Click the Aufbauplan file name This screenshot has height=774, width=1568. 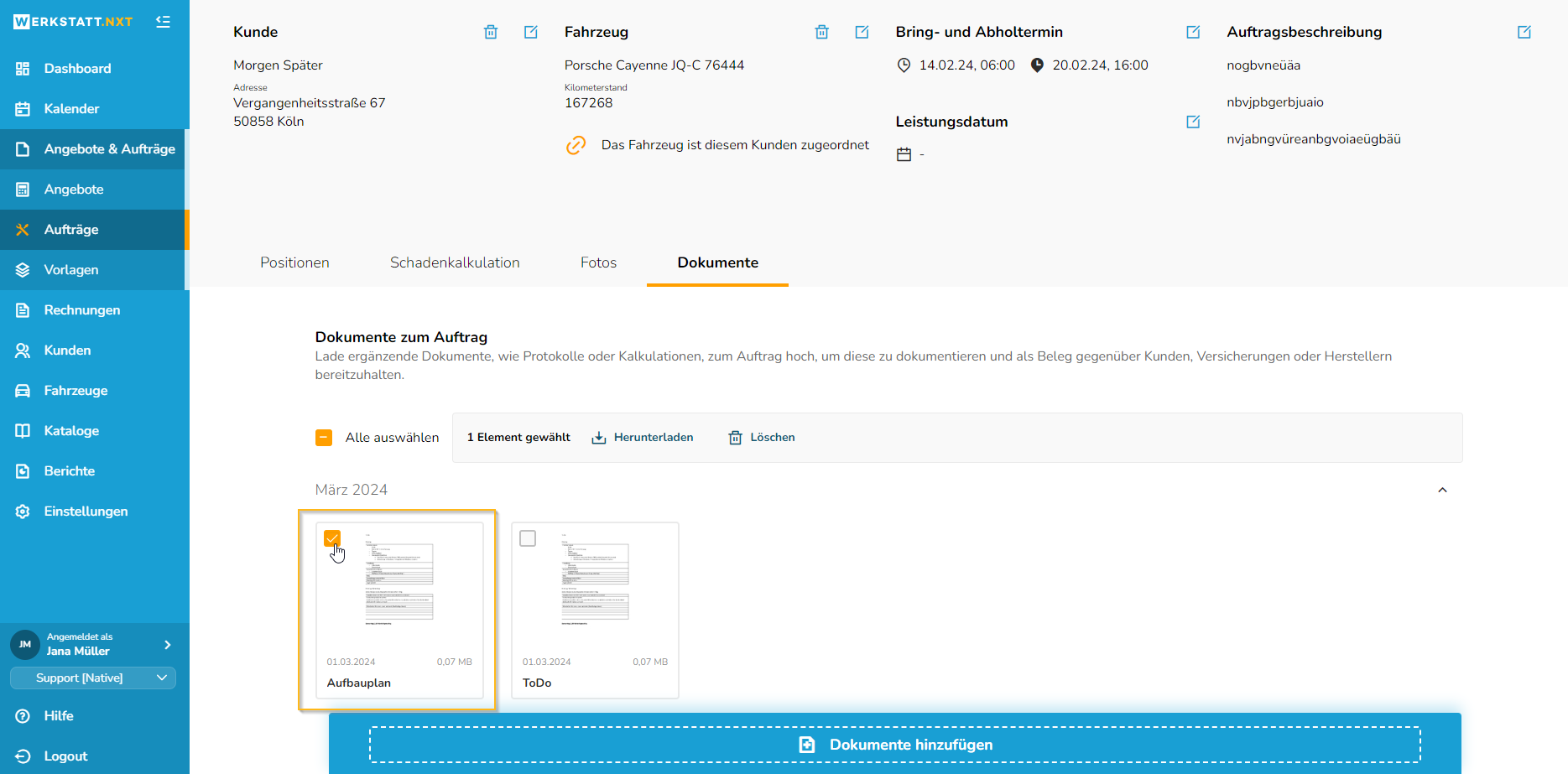point(359,683)
